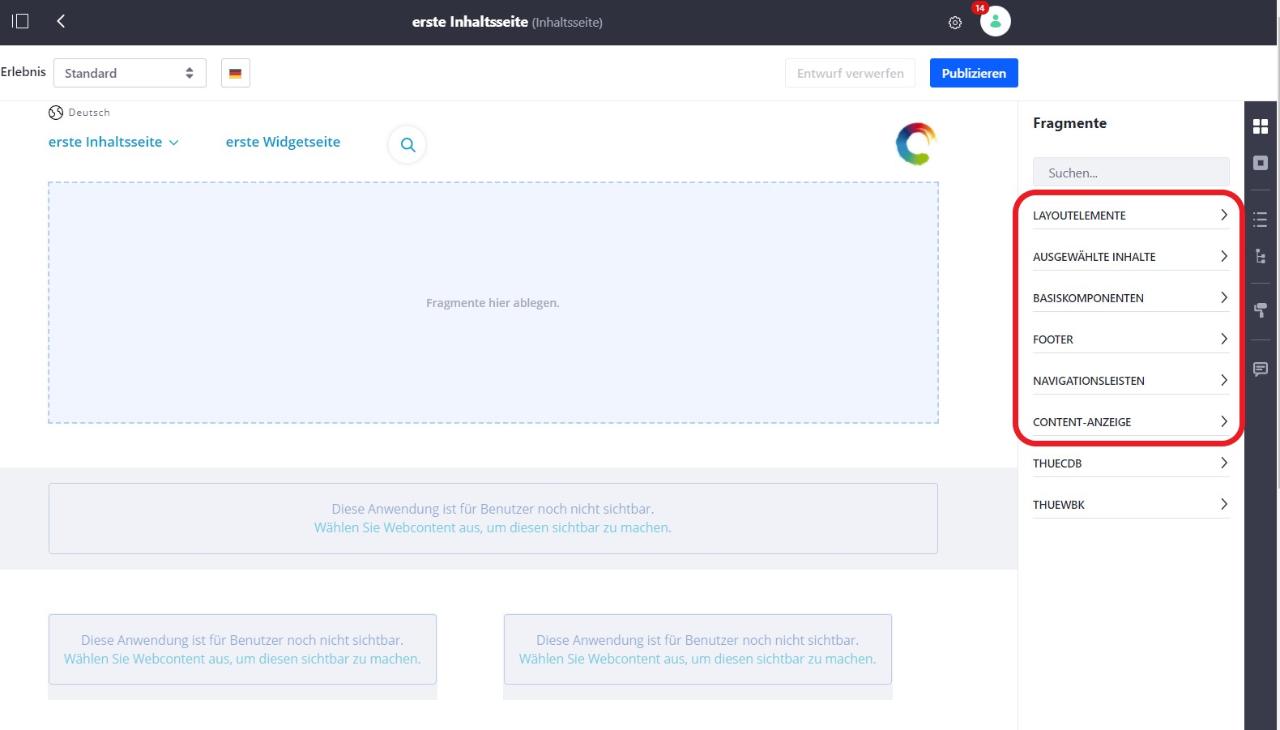The width and height of the screenshot is (1280, 730).
Task: Open the hierarchy tree icon in the sidebar
Action: pyautogui.click(x=1261, y=256)
